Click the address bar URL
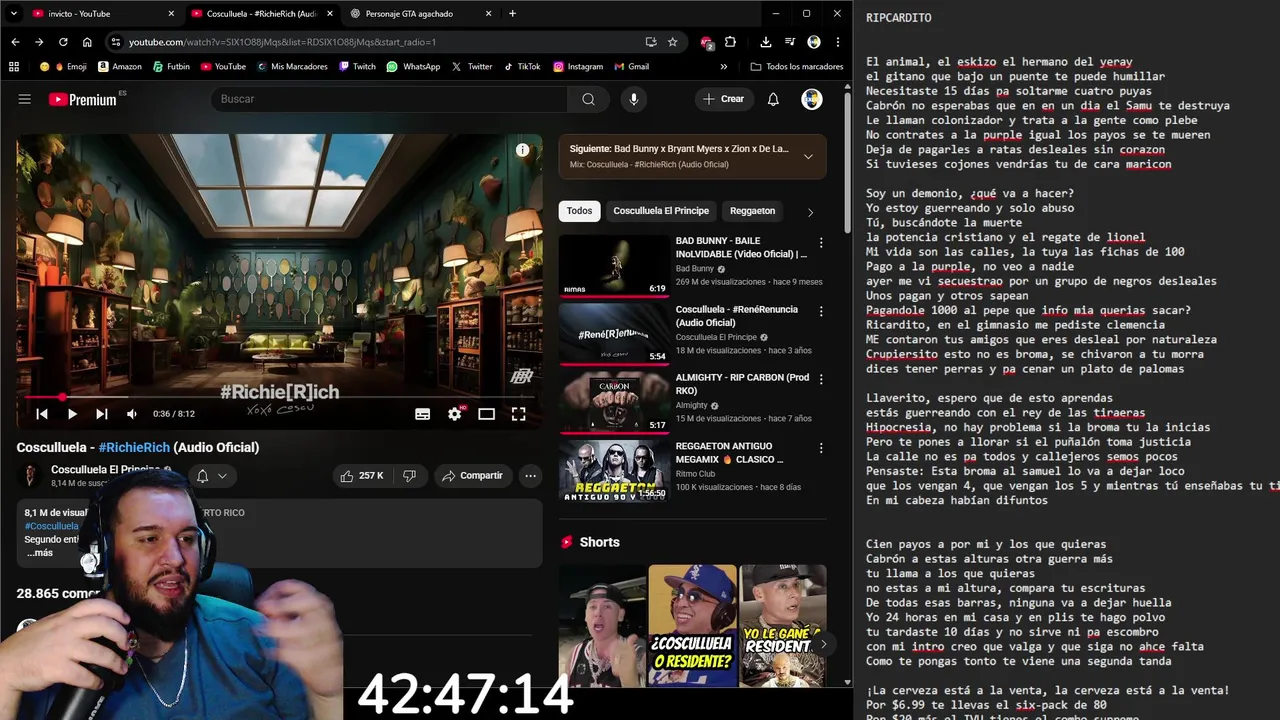The image size is (1280, 720). click(x=282, y=42)
